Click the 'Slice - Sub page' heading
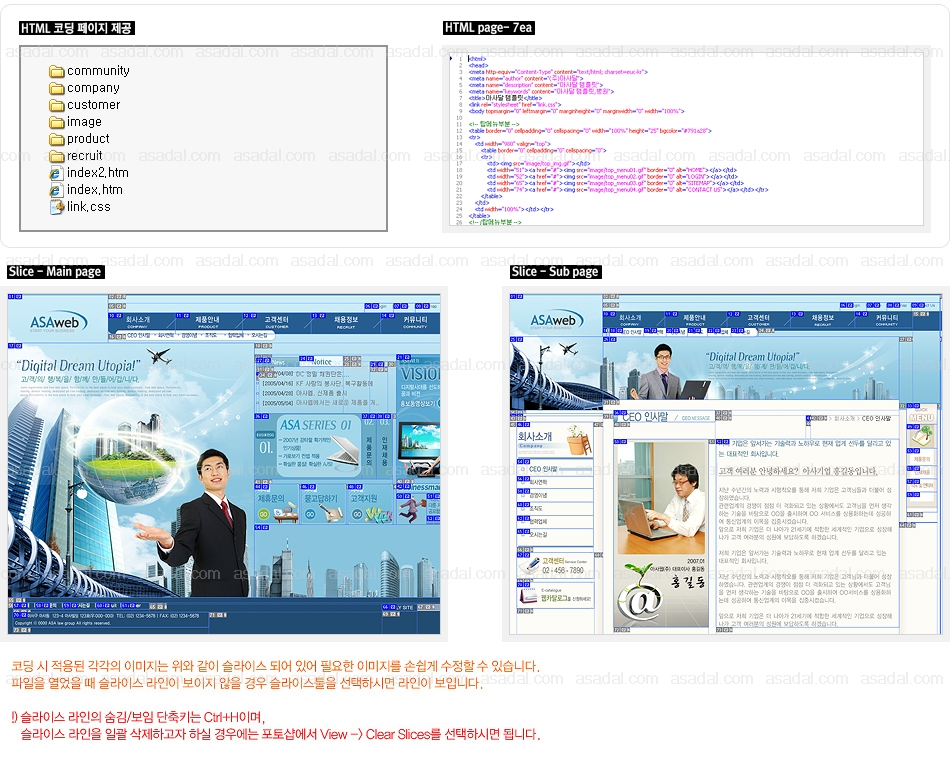 pos(556,272)
